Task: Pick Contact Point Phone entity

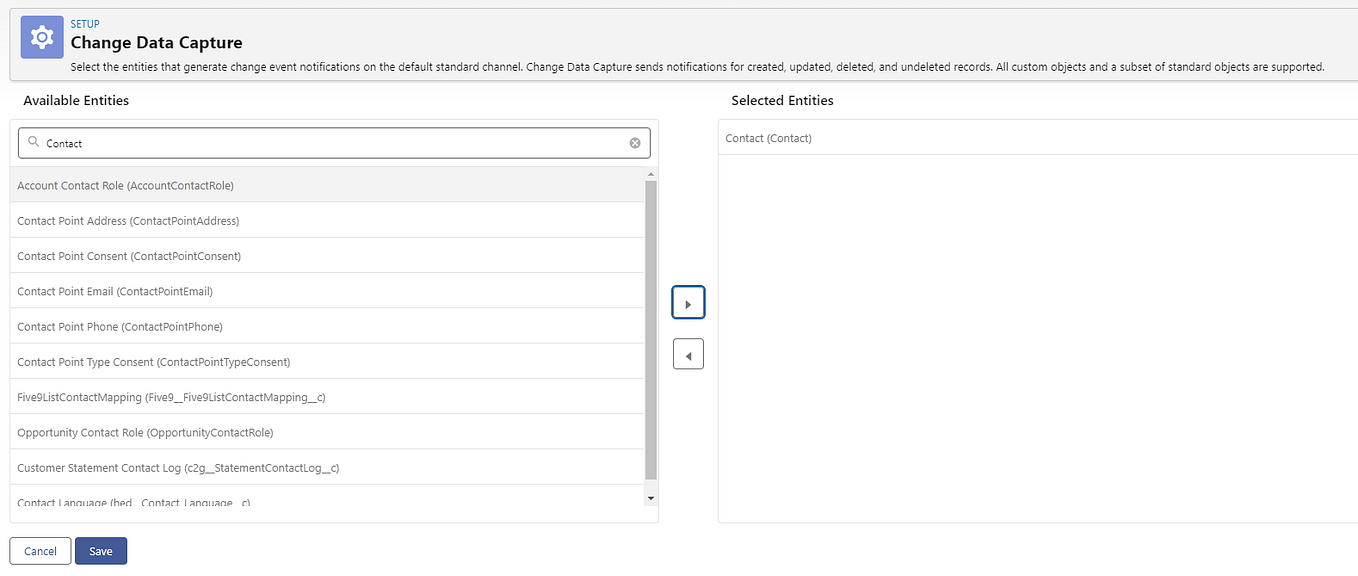Action: pyautogui.click(x=120, y=327)
